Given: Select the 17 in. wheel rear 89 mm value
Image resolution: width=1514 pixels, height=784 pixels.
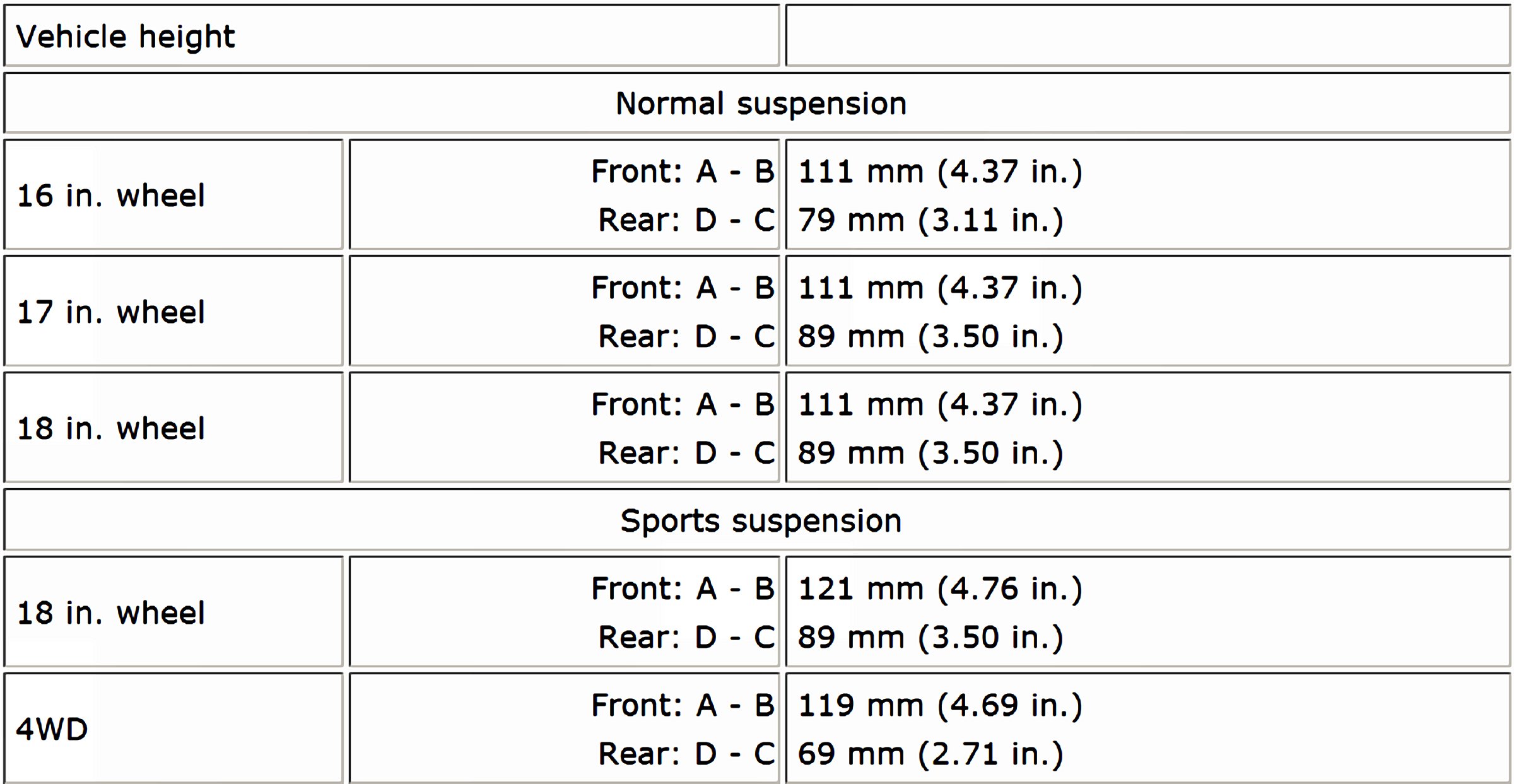Looking at the screenshot, I should tap(930, 337).
